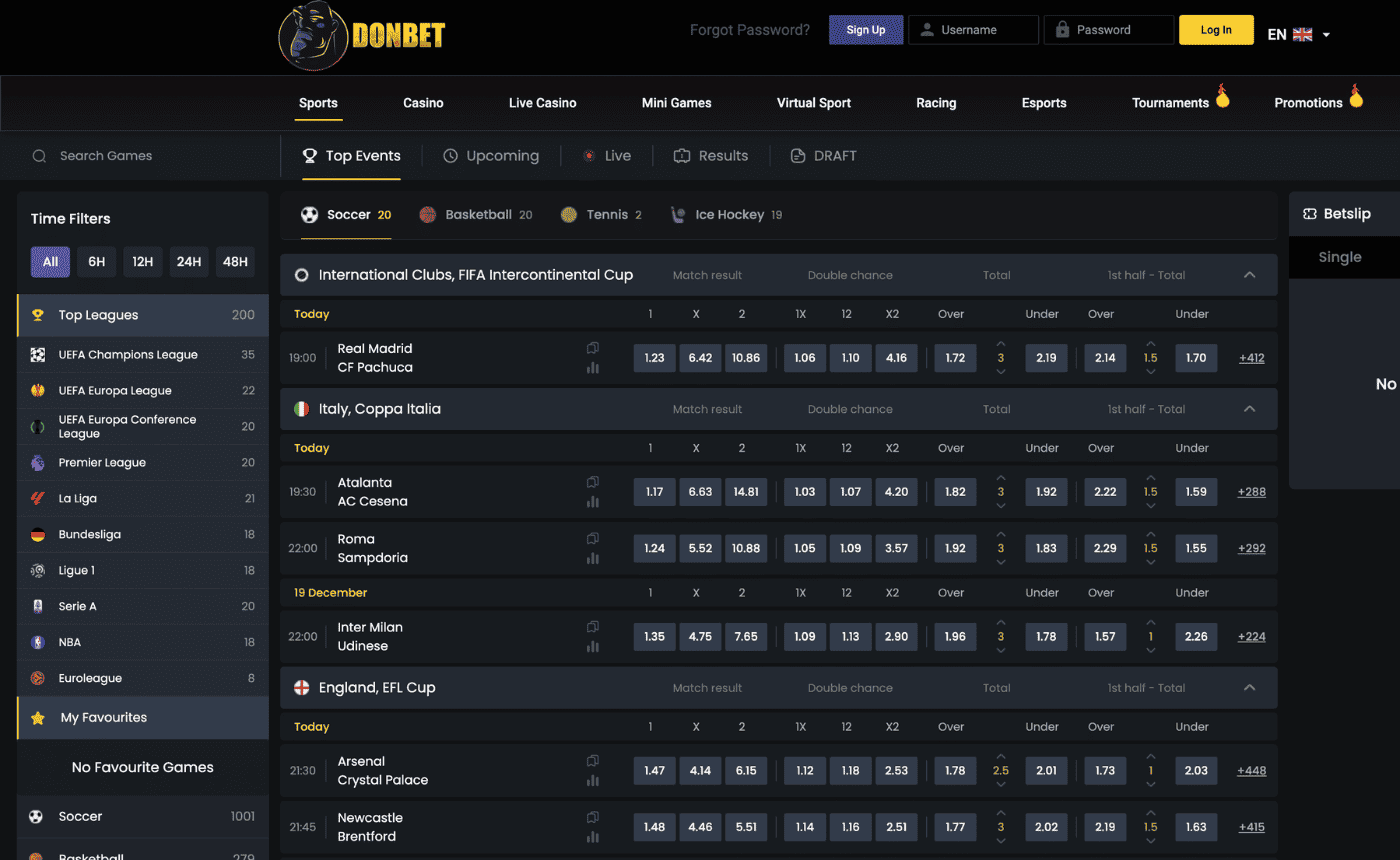Click the Top Leagues trophy icon
1400x860 pixels.
(38, 315)
